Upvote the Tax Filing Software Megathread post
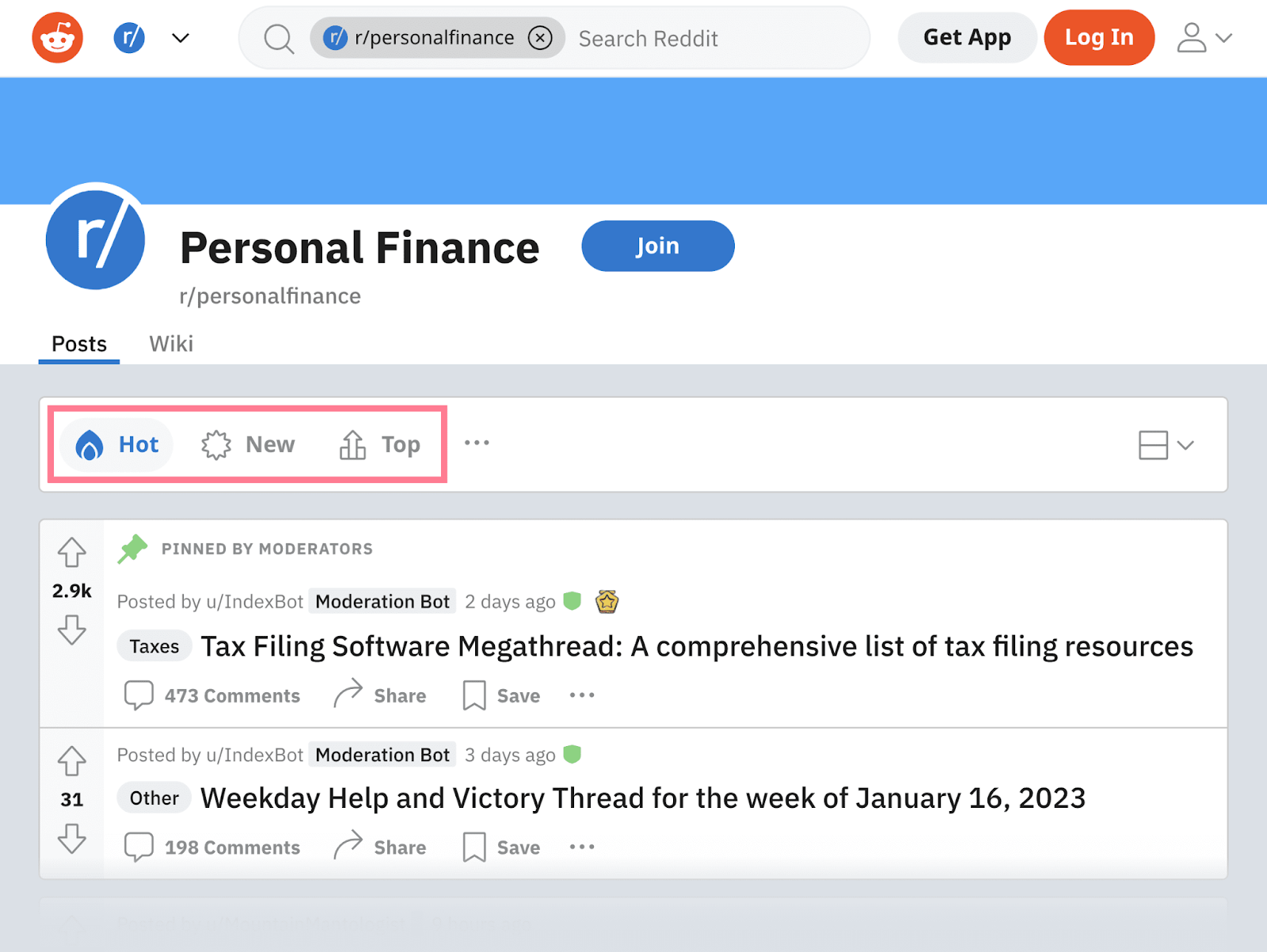Viewport: 1267px width, 952px height. click(72, 552)
